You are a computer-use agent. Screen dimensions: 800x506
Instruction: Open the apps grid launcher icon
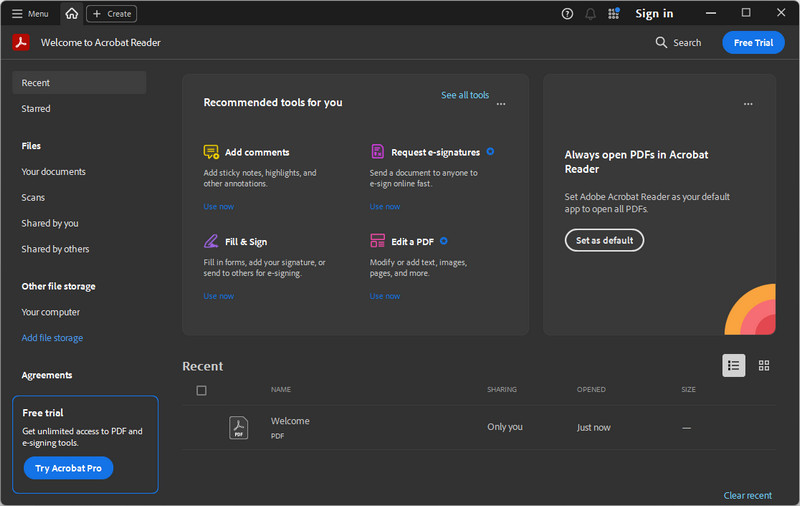pyautogui.click(x=613, y=14)
